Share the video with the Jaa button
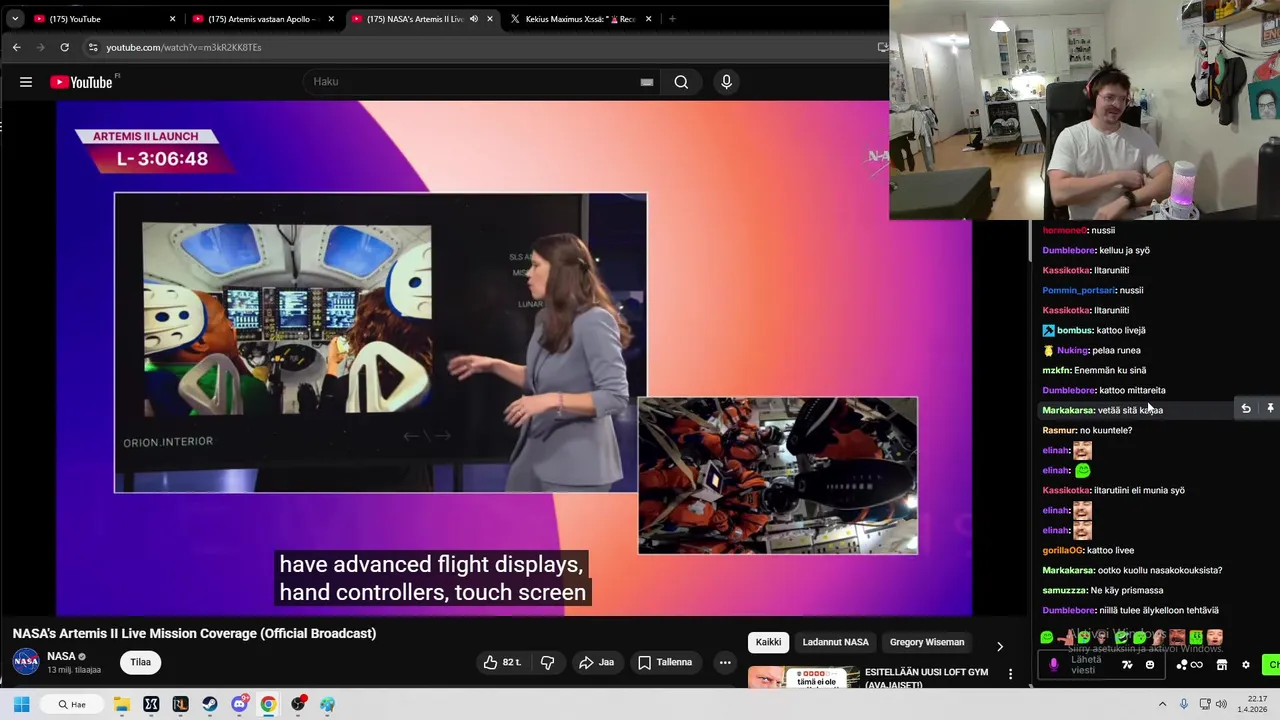The height and width of the screenshot is (720, 1280). pos(596,662)
